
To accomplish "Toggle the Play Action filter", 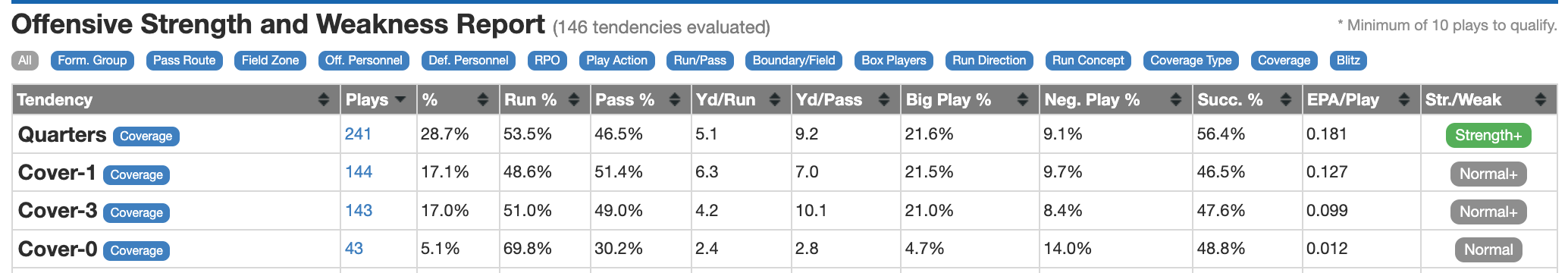I will click(616, 61).
